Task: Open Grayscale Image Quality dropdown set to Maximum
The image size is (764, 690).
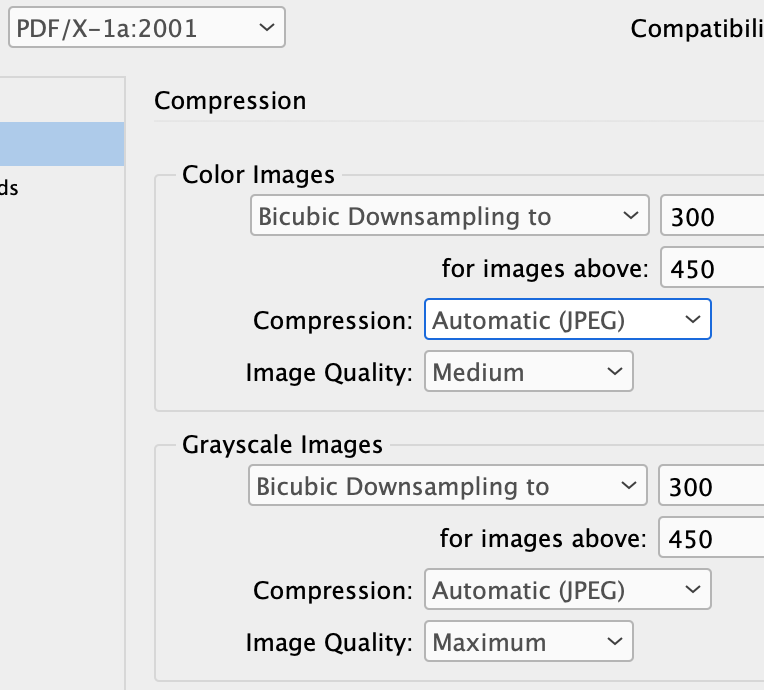Action: coord(528,642)
